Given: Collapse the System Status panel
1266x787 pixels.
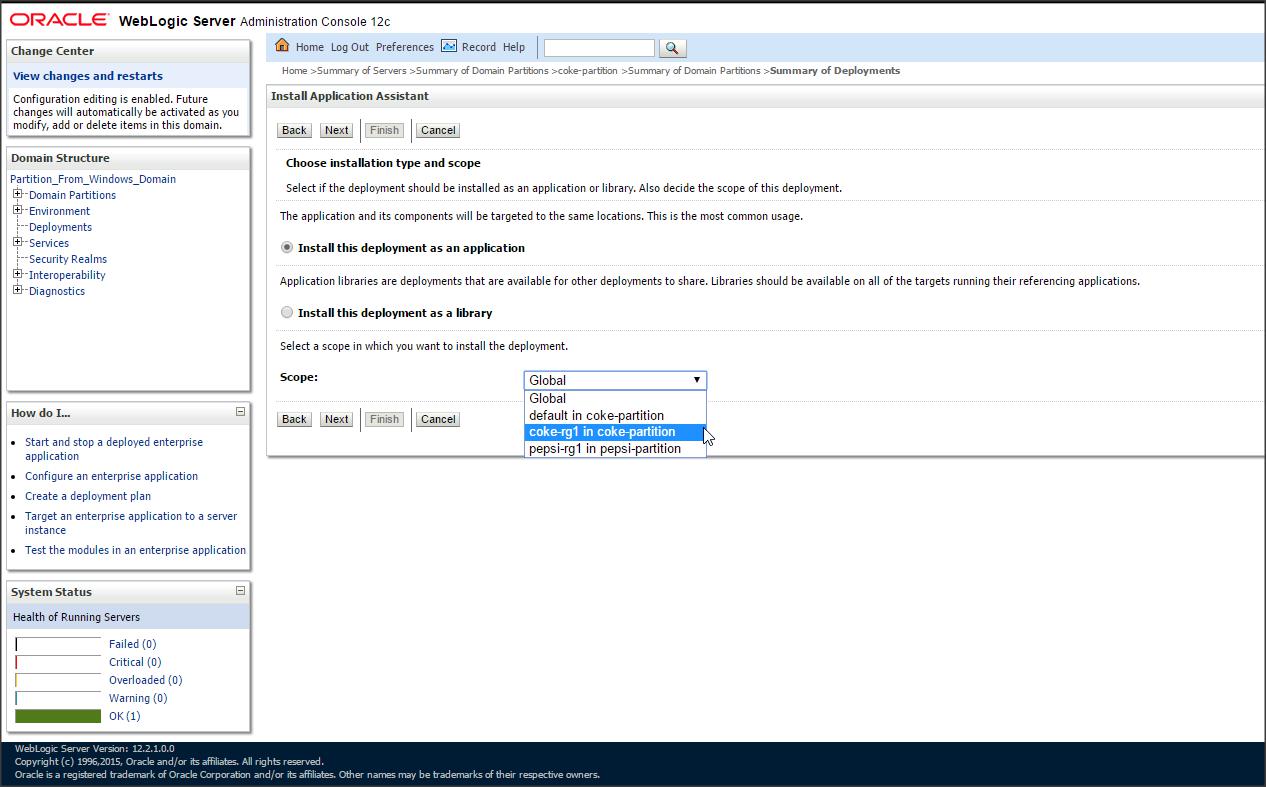Looking at the screenshot, I should tap(240, 591).
